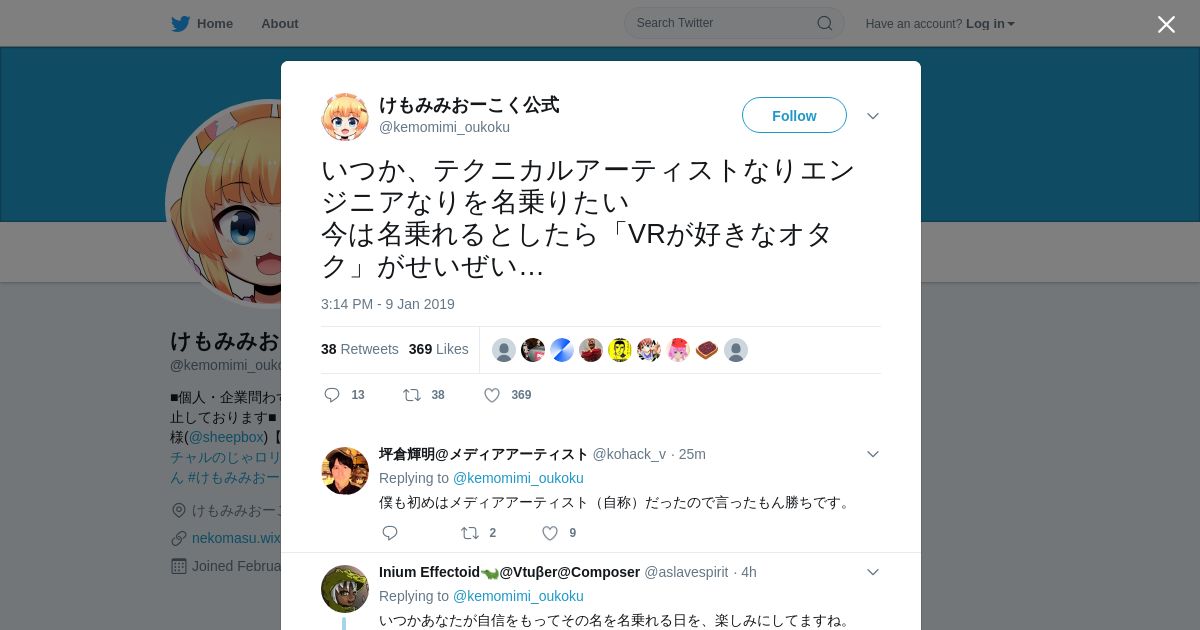1200x630 pixels.
Task: Reply to the main tweet
Action: click(332, 395)
